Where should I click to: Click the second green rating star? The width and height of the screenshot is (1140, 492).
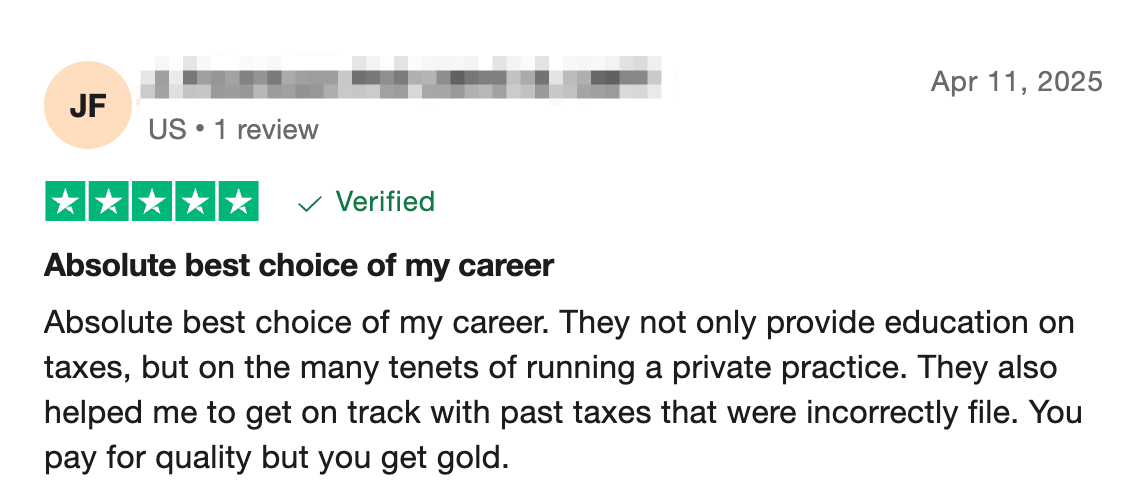pyautogui.click(x=109, y=201)
